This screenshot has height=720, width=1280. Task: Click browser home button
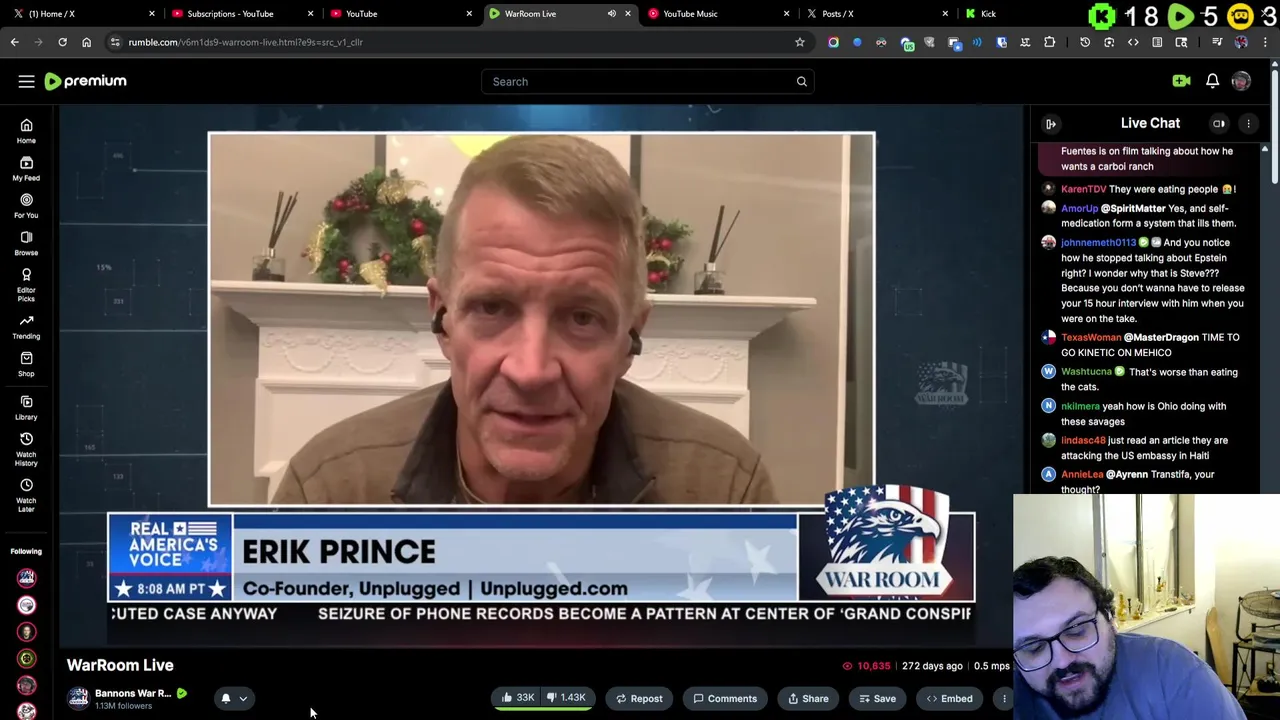[86, 42]
